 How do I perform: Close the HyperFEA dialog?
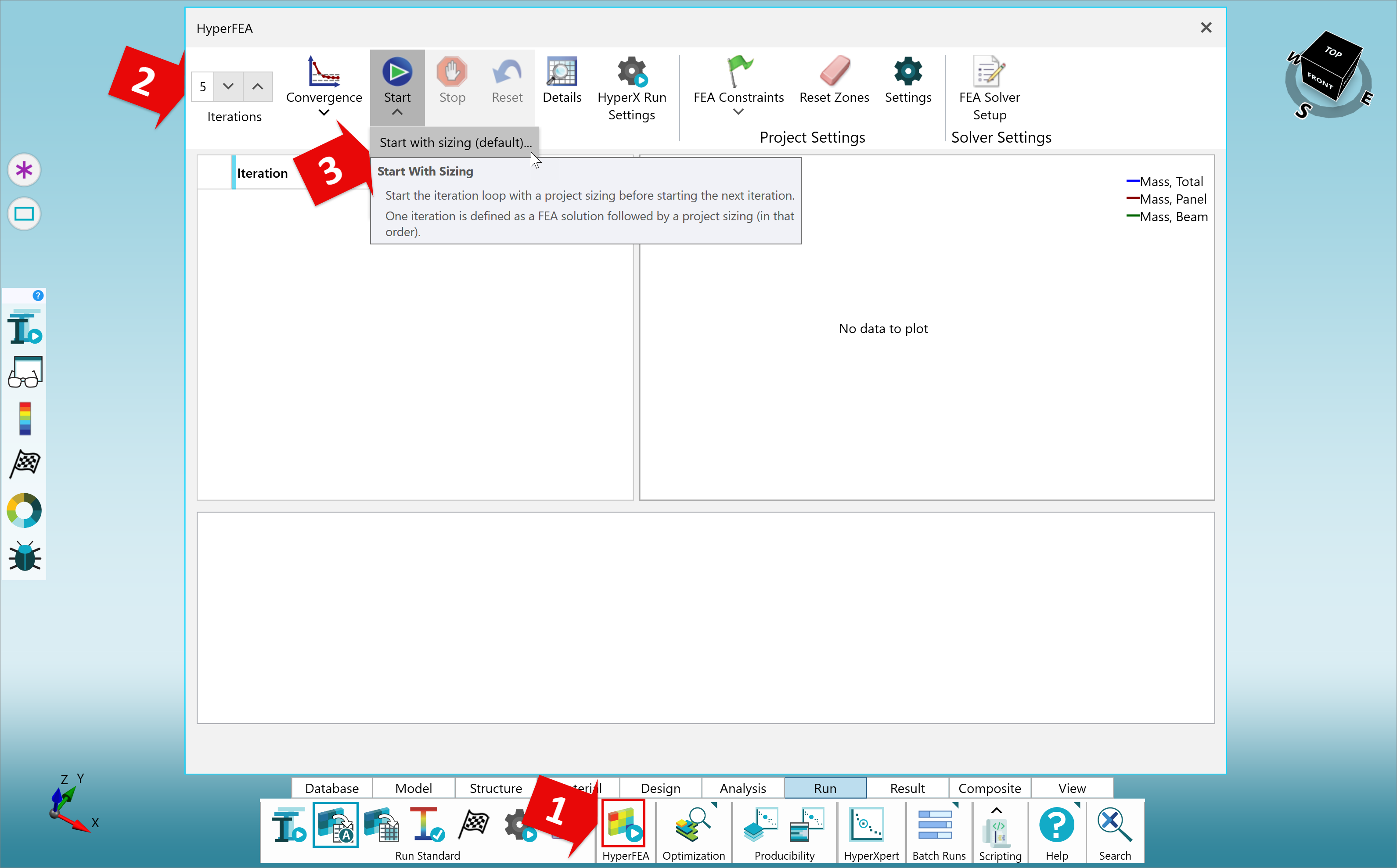1206,28
